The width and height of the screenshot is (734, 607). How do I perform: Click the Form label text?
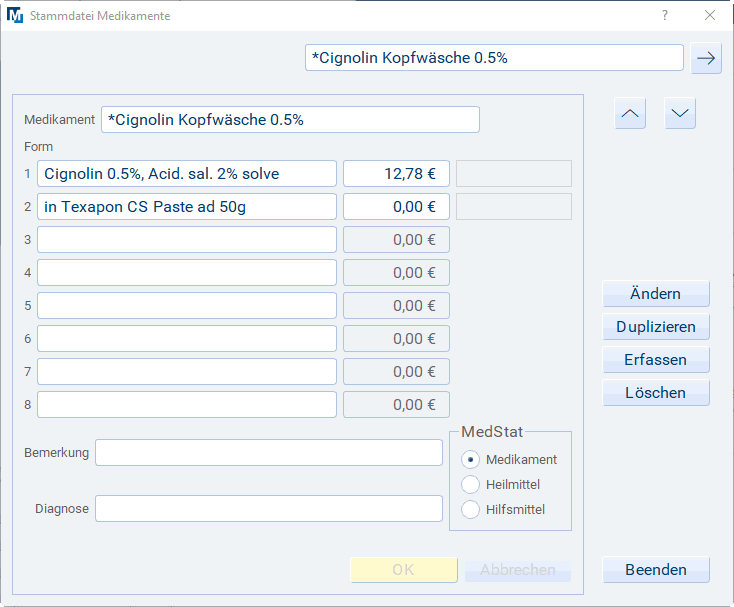pyautogui.click(x=38, y=146)
